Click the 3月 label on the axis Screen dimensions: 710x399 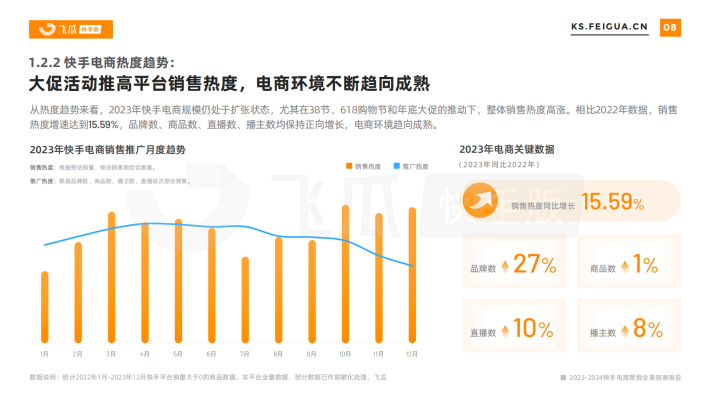pos(111,354)
